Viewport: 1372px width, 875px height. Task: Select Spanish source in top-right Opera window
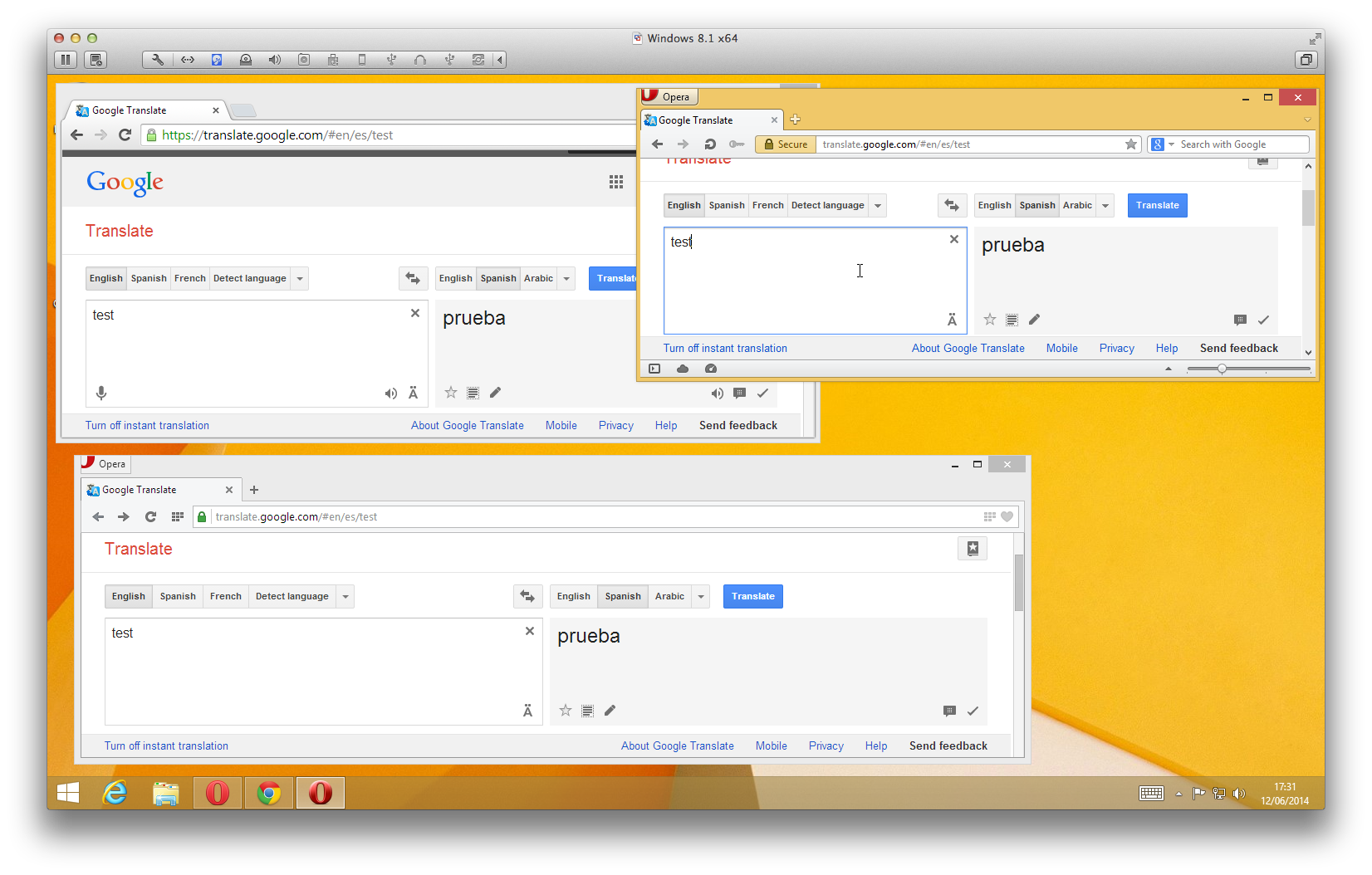pos(727,205)
